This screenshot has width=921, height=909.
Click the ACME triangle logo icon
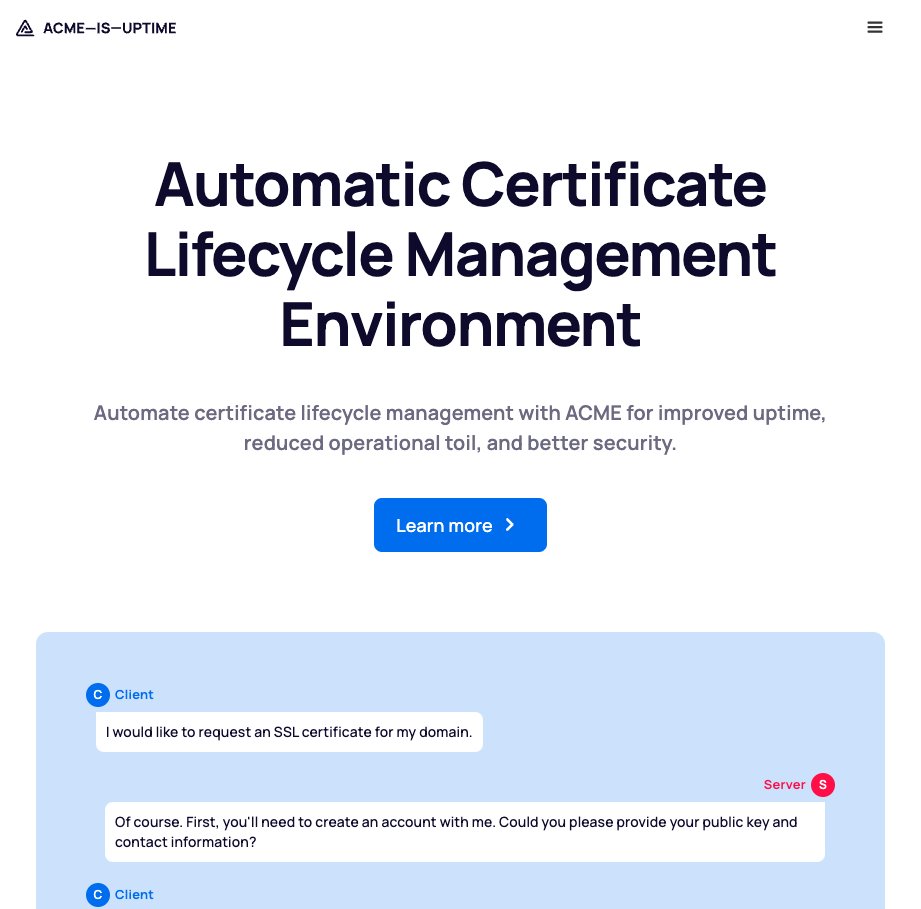[x=25, y=28]
